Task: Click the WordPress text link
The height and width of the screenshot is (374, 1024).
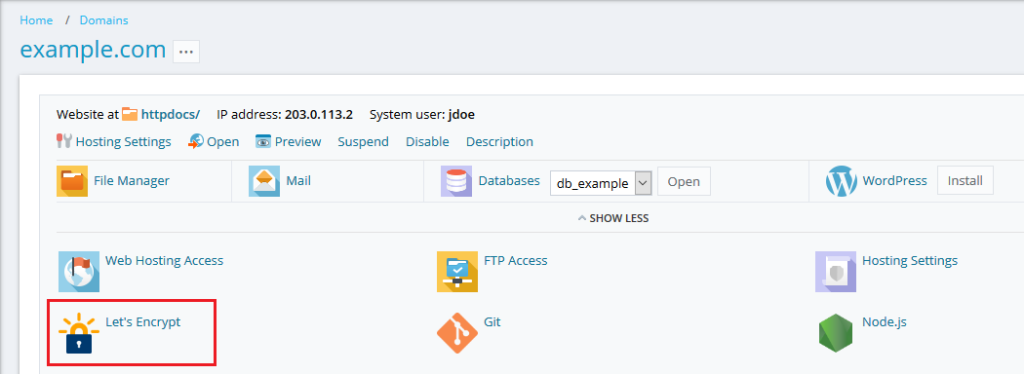Action: click(895, 181)
